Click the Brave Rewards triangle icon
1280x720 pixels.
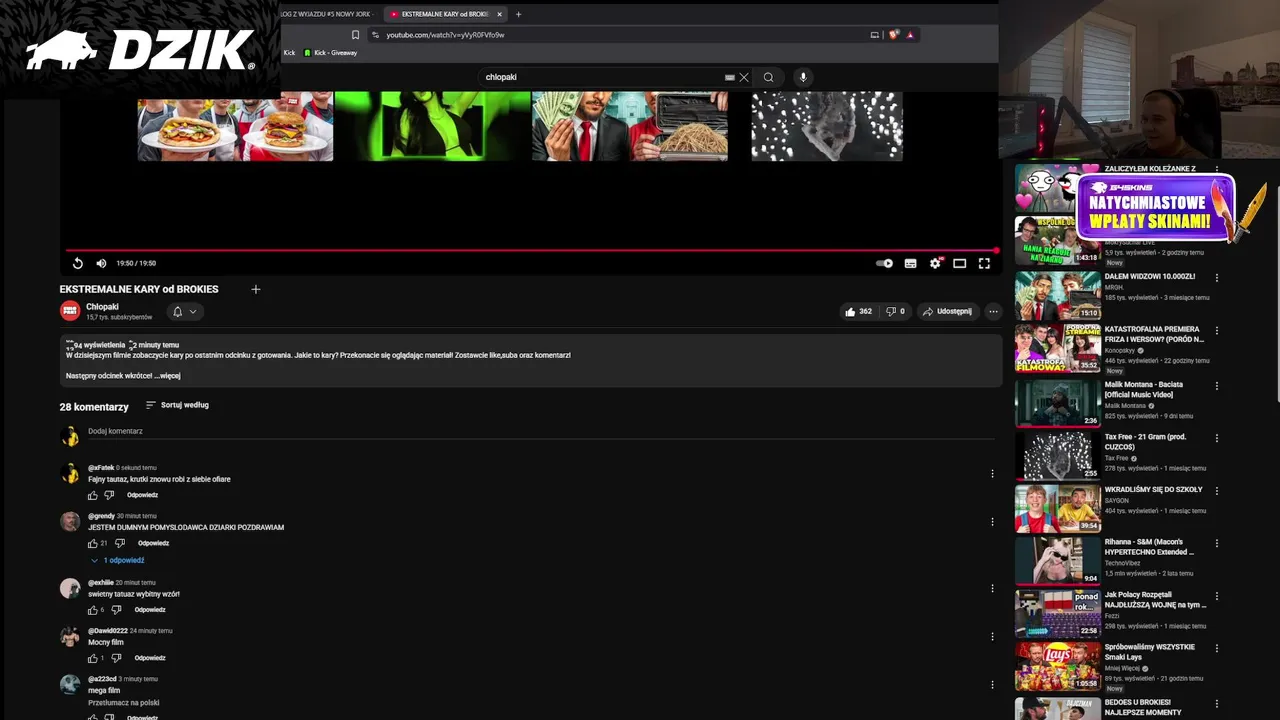click(x=910, y=35)
